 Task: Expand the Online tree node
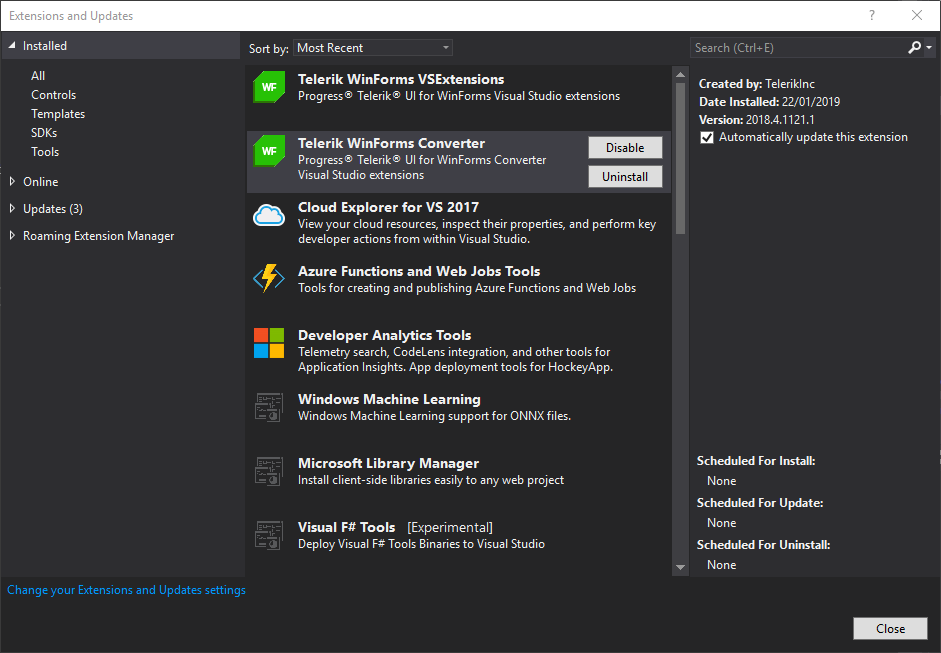click(12, 181)
